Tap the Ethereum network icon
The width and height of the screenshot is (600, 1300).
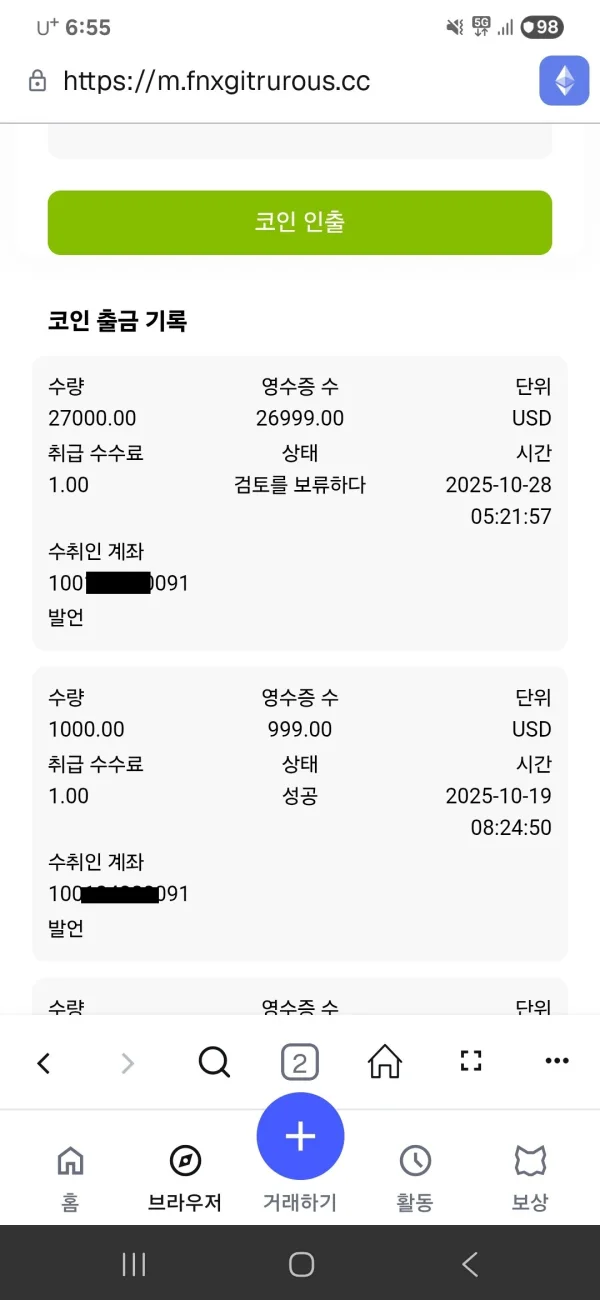click(564, 81)
